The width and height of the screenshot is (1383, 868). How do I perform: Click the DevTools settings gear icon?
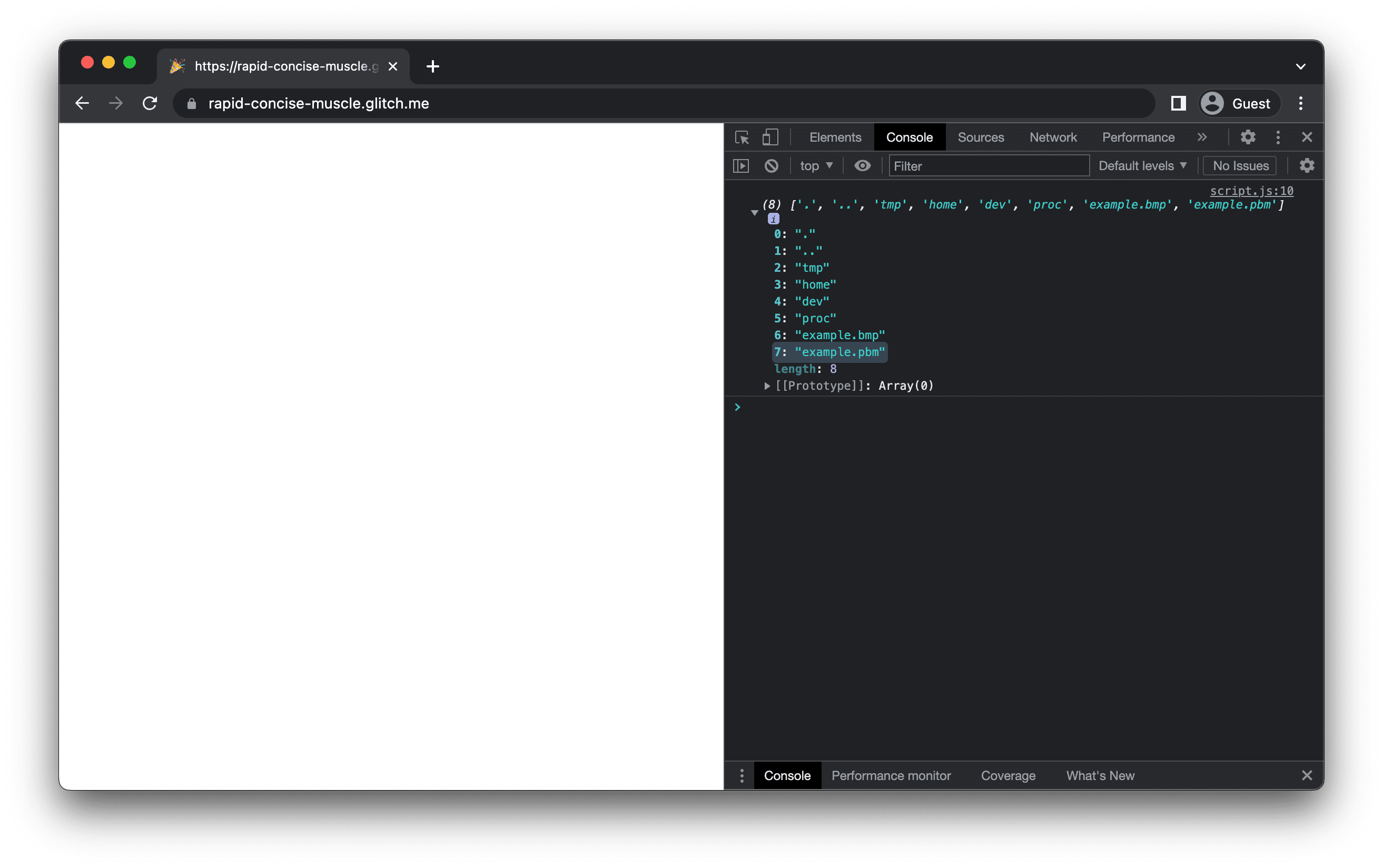(x=1248, y=136)
